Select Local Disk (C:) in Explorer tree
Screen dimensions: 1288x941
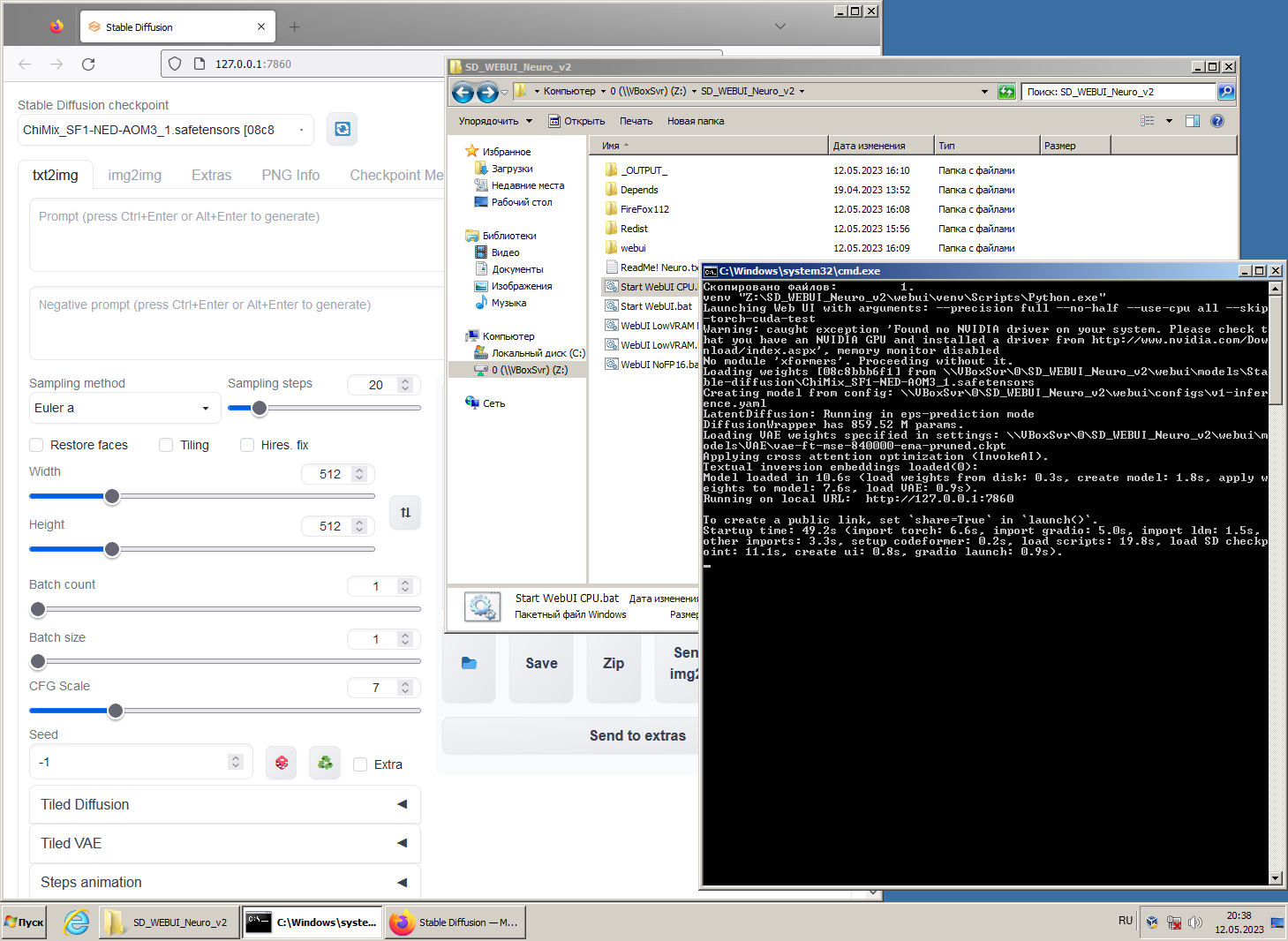coord(530,353)
